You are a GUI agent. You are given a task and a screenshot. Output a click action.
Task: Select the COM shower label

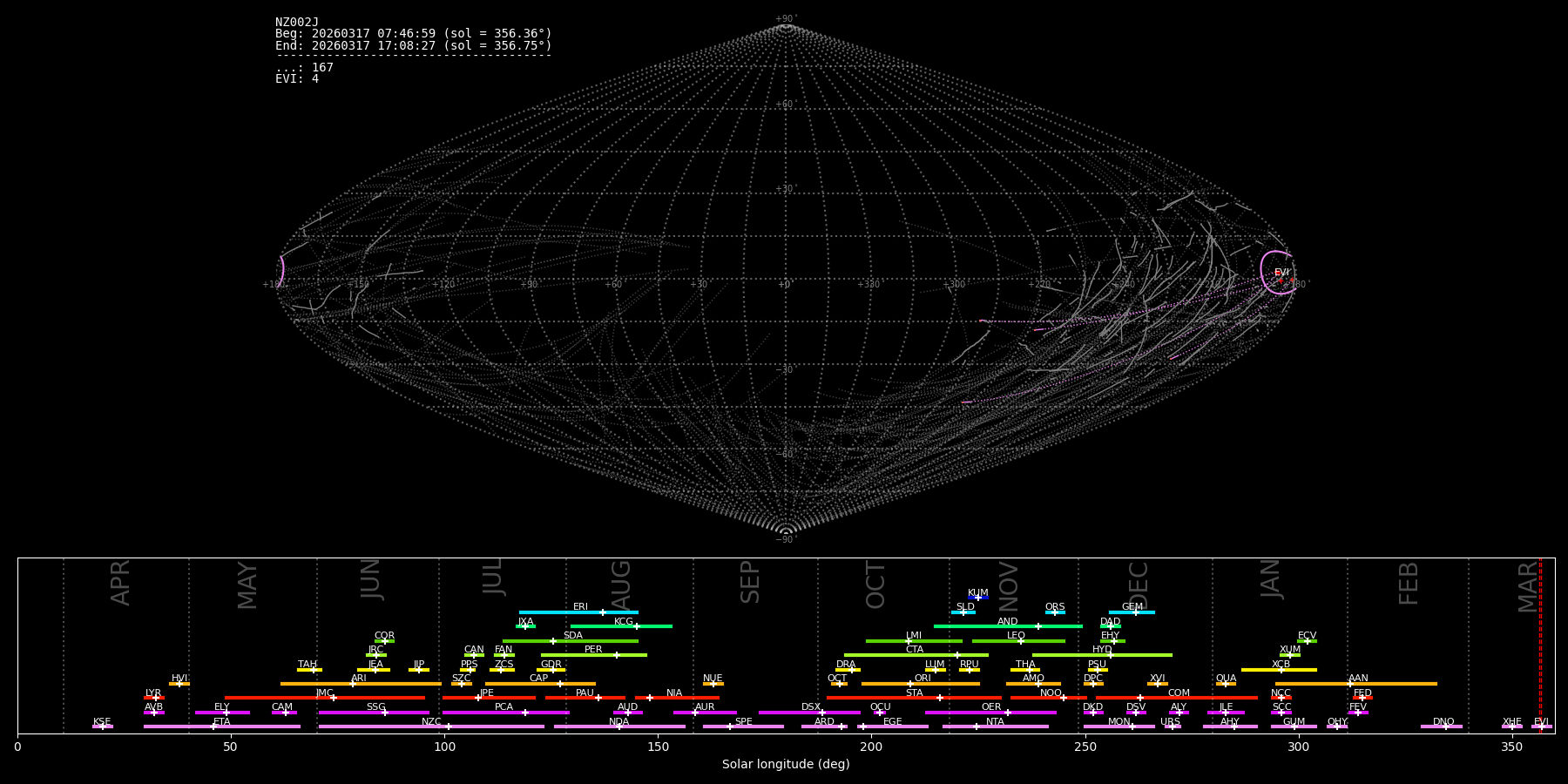click(x=1179, y=693)
